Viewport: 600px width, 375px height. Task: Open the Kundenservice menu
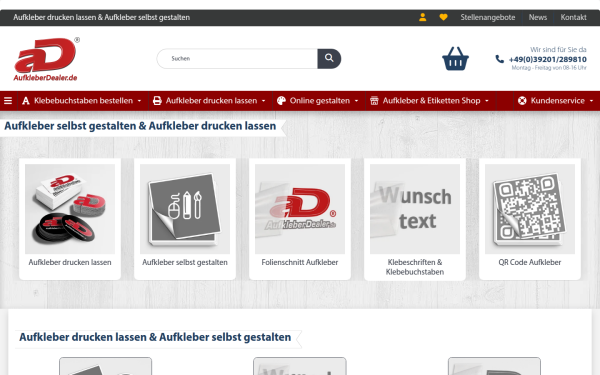coord(558,101)
